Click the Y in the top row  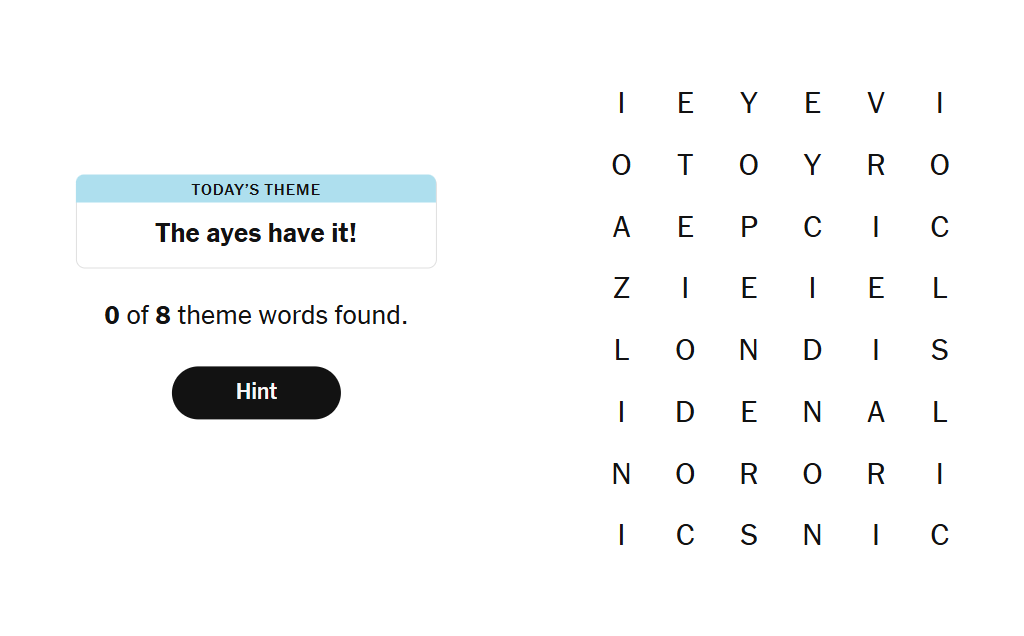[x=749, y=103]
